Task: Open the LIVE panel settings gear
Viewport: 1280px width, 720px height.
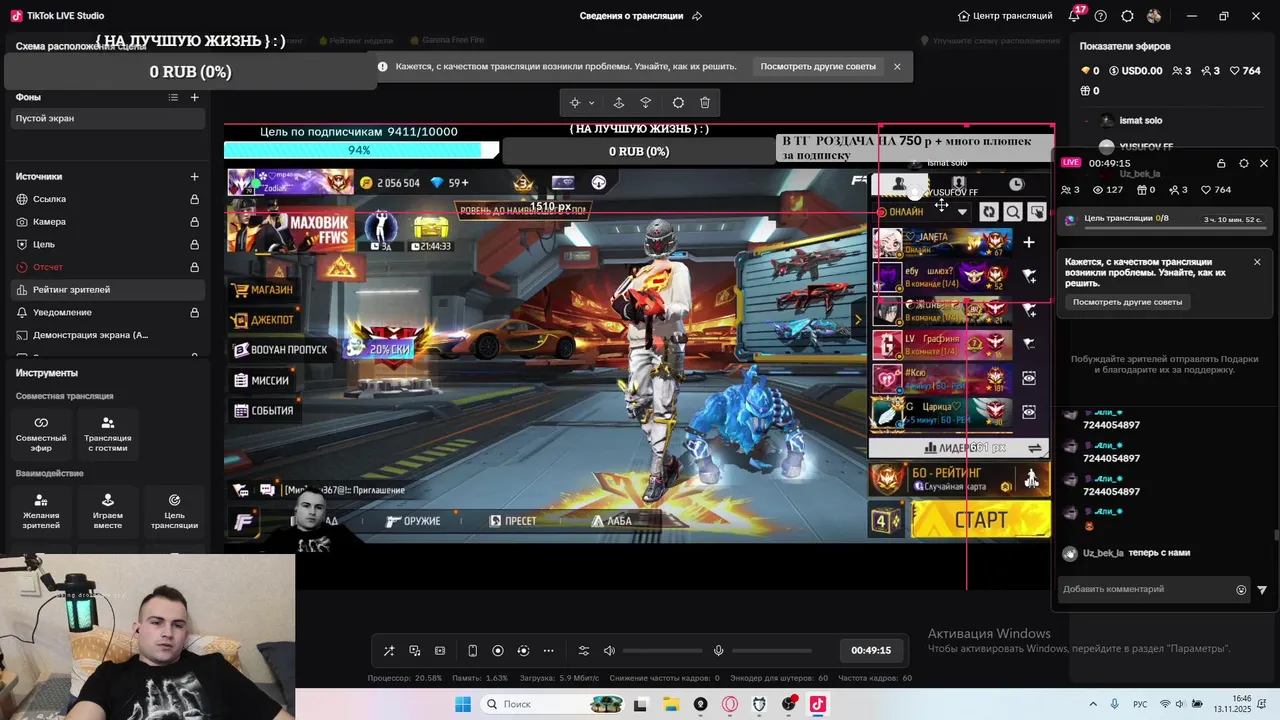Action: click(x=1243, y=163)
